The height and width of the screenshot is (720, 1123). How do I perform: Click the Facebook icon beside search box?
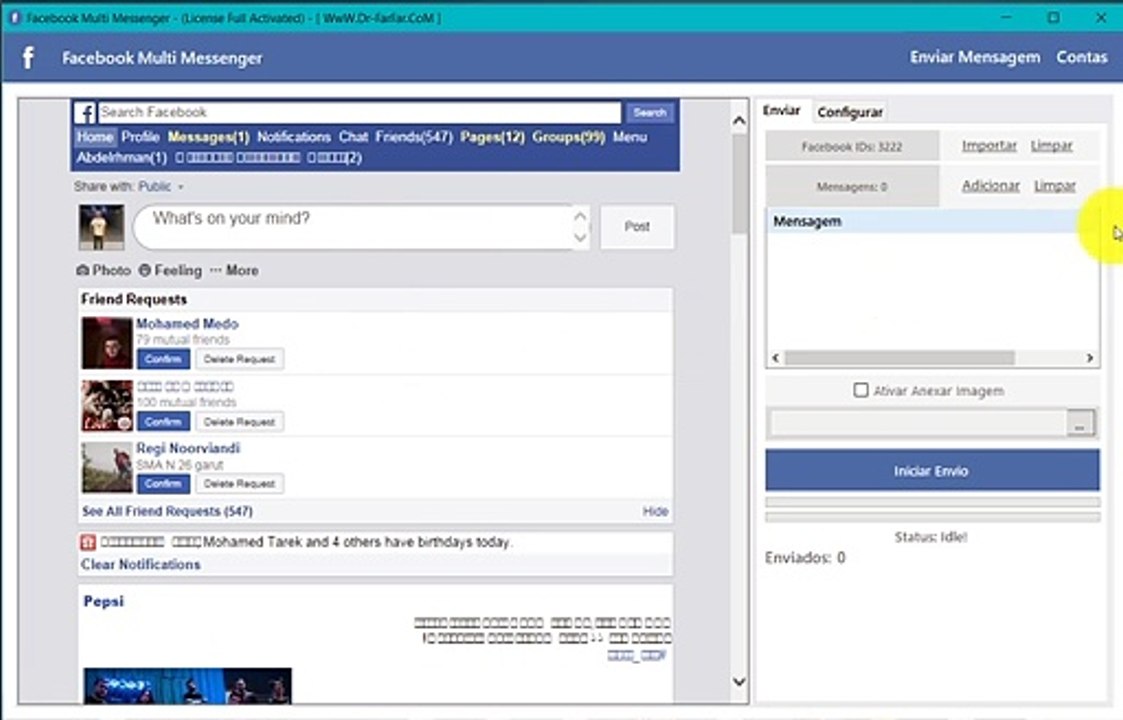[85, 112]
